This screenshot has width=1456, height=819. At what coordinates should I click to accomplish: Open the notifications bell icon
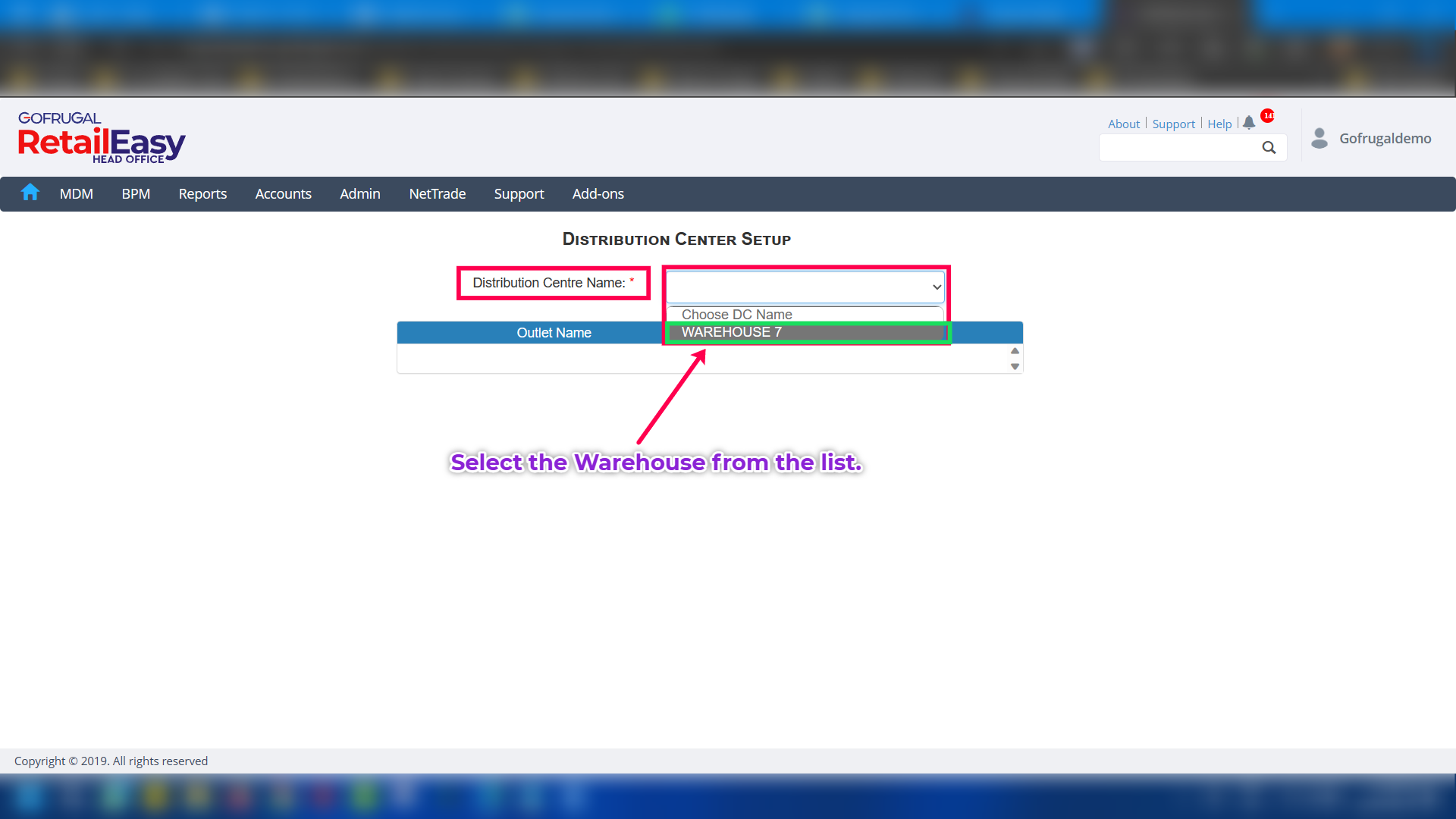1249,123
